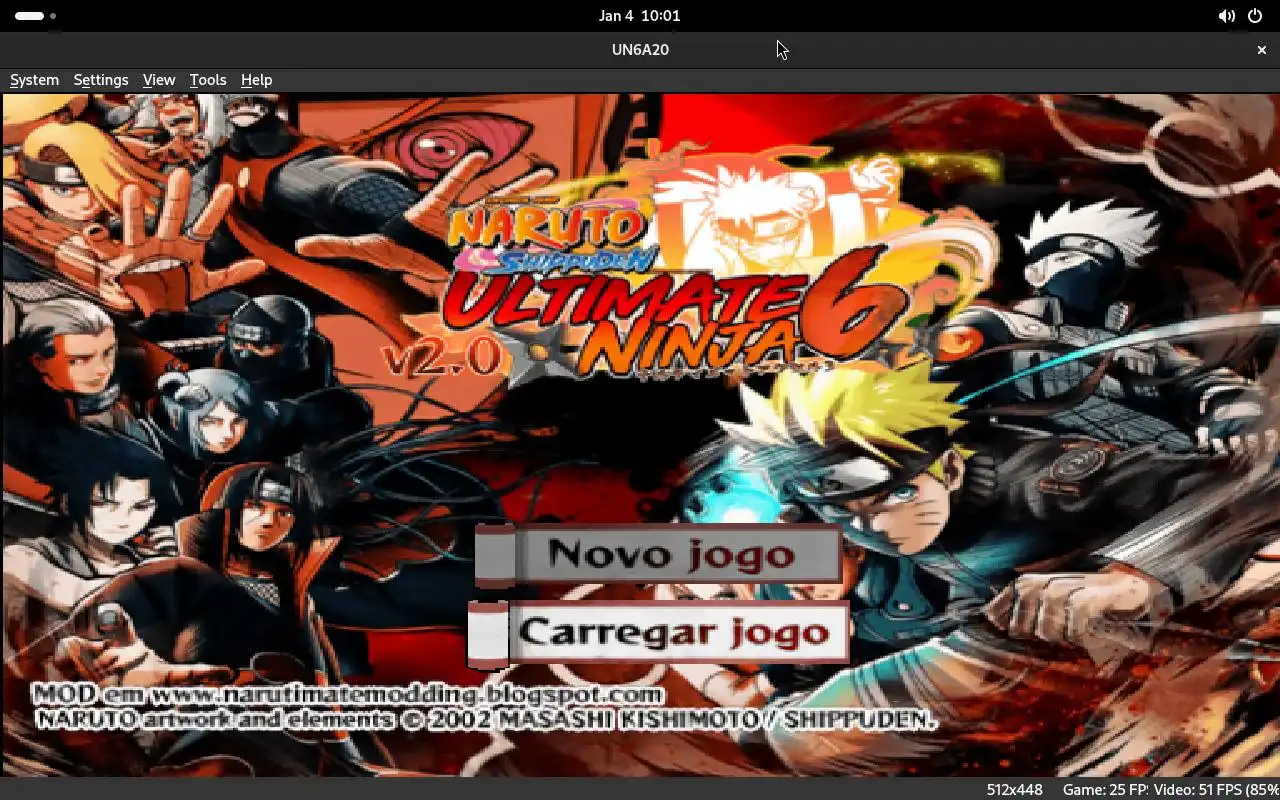Screen dimensions: 1280x800
Task: Open the Activities overview pill
Action: [x=36, y=16]
